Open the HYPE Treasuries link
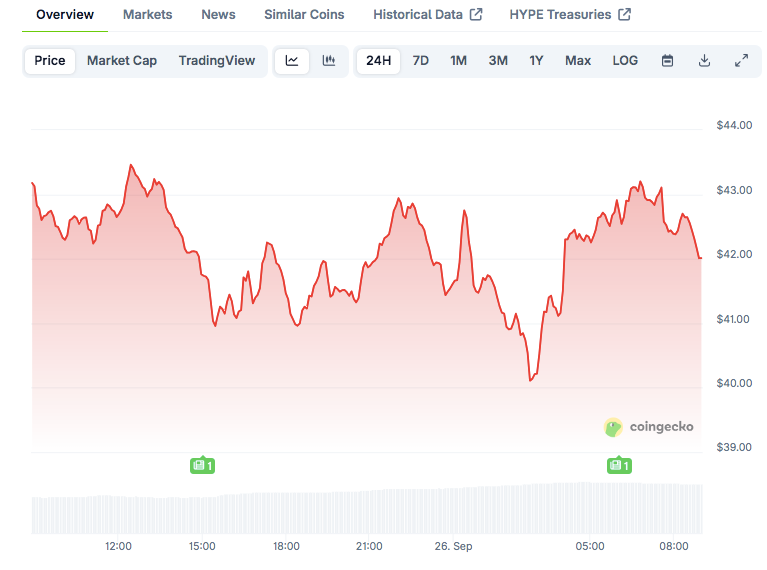 click(560, 15)
